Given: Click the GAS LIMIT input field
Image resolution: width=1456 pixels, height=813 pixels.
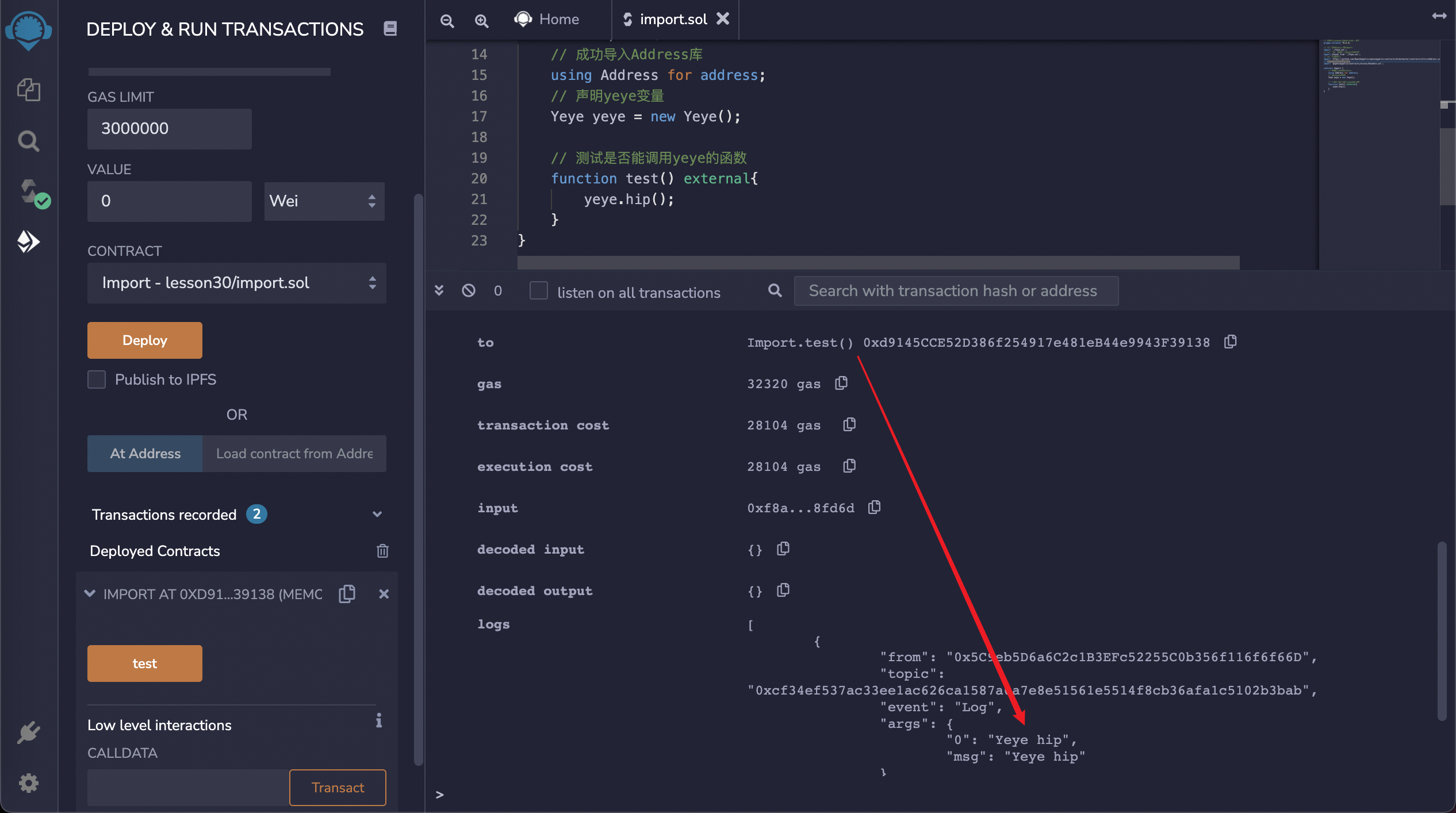Looking at the screenshot, I should tap(170, 128).
